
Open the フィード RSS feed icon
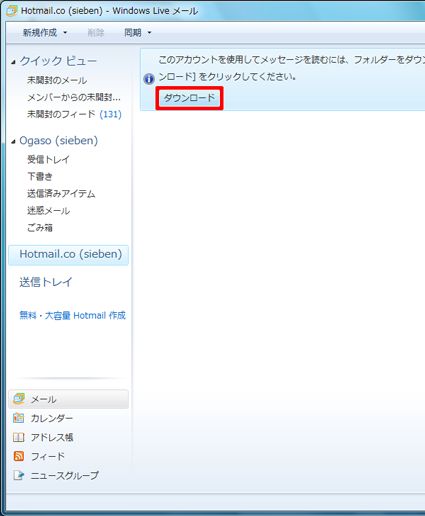(19, 456)
